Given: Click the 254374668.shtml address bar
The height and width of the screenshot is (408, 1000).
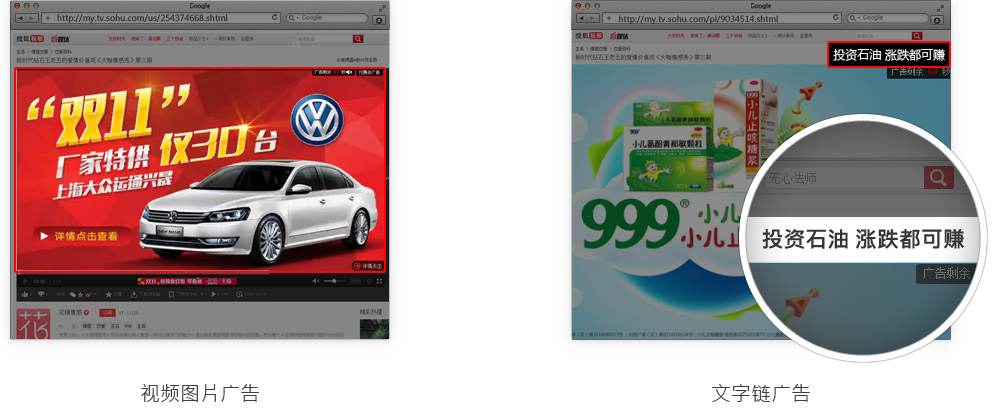Looking at the screenshot, I should (160, 18).
